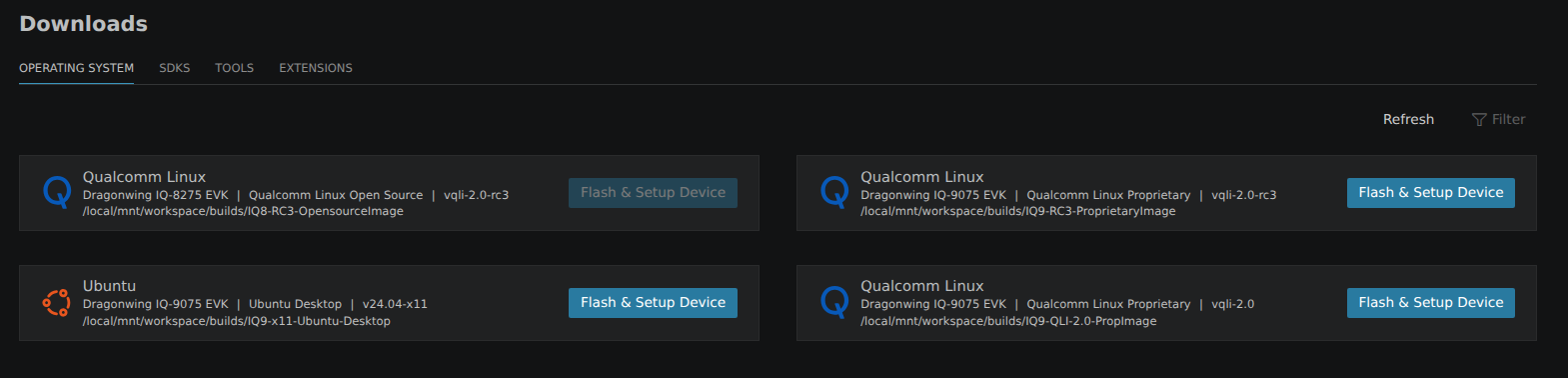Image resolution: width=1568 pixels, height=378 pixels.
Task: Click Dragonwing IQ-8275 EVK text
Action: point(156,195)
